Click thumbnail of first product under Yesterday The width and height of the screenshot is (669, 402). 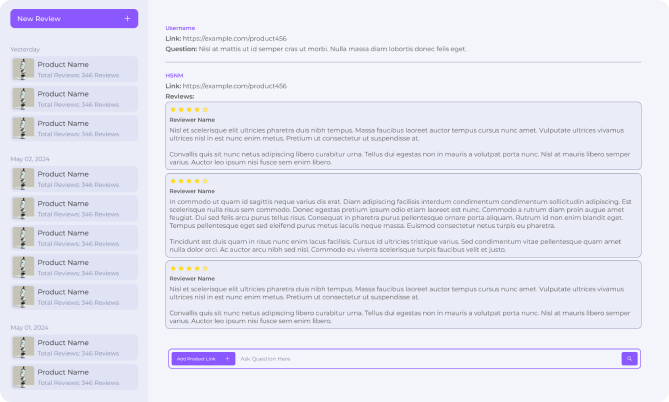[23, 69]
